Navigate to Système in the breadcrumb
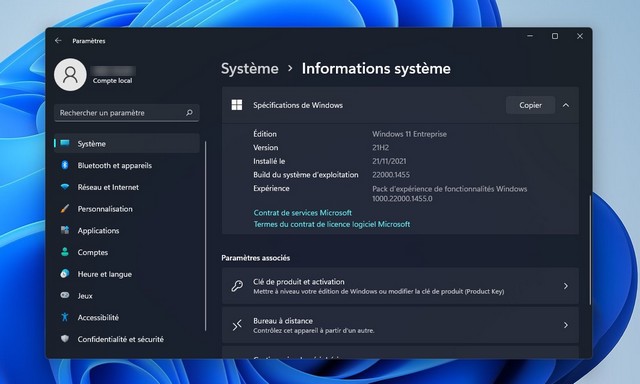This screenshot has width=640, height=384. point(249,69)
